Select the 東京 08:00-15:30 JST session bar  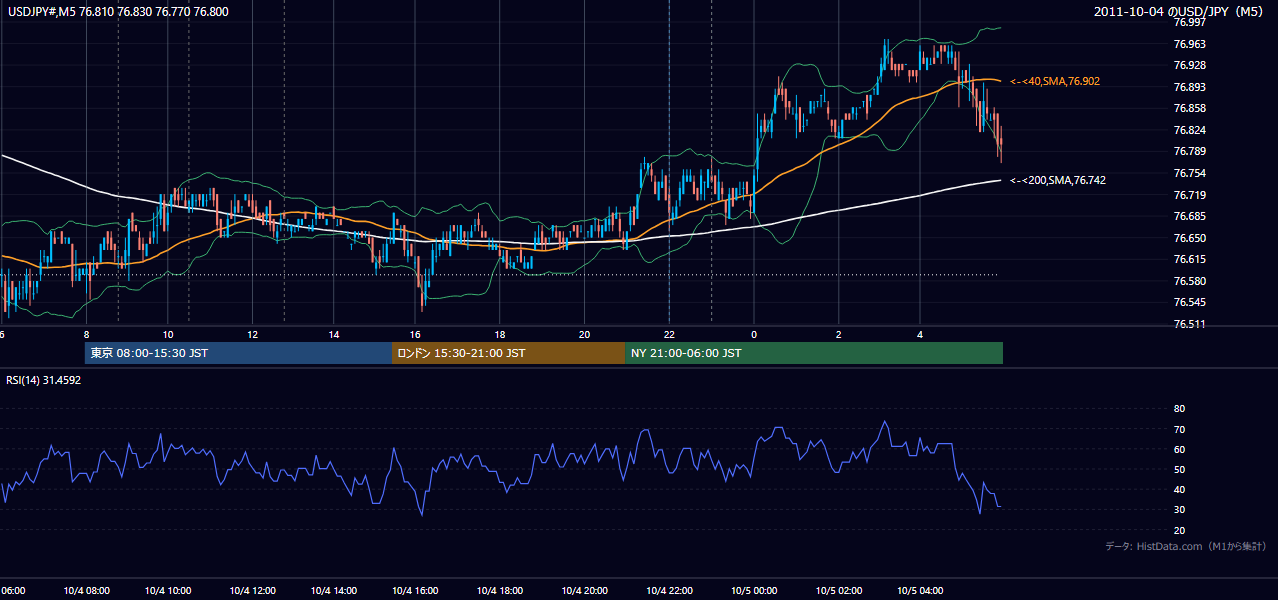pyautogui.click(x=238, y=353)
